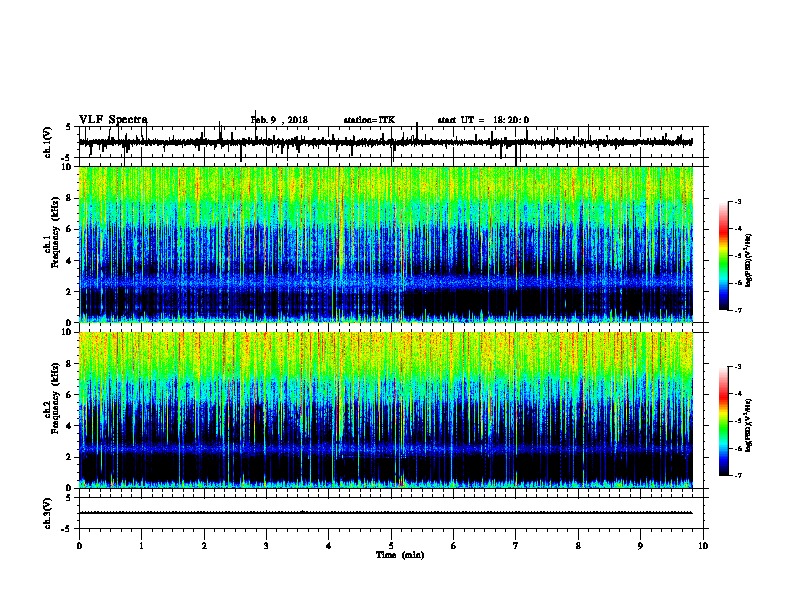
Task: Click the ch.1 spectrogram panel
Action: (x=386, y=244)
